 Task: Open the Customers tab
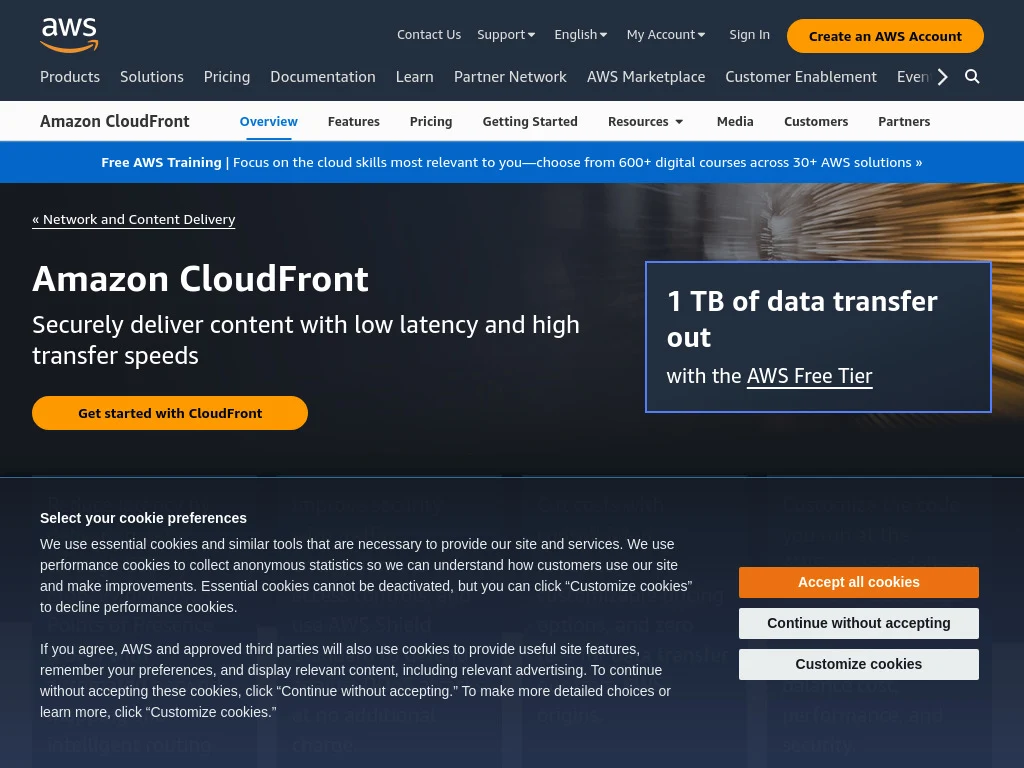click(x=816, y=121)
